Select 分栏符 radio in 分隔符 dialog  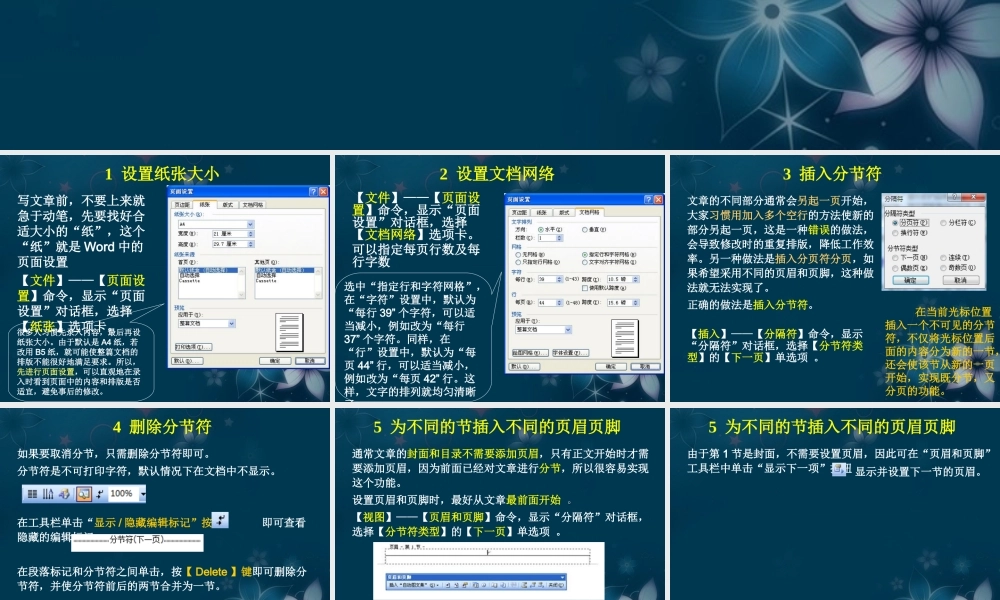point(943,223)
